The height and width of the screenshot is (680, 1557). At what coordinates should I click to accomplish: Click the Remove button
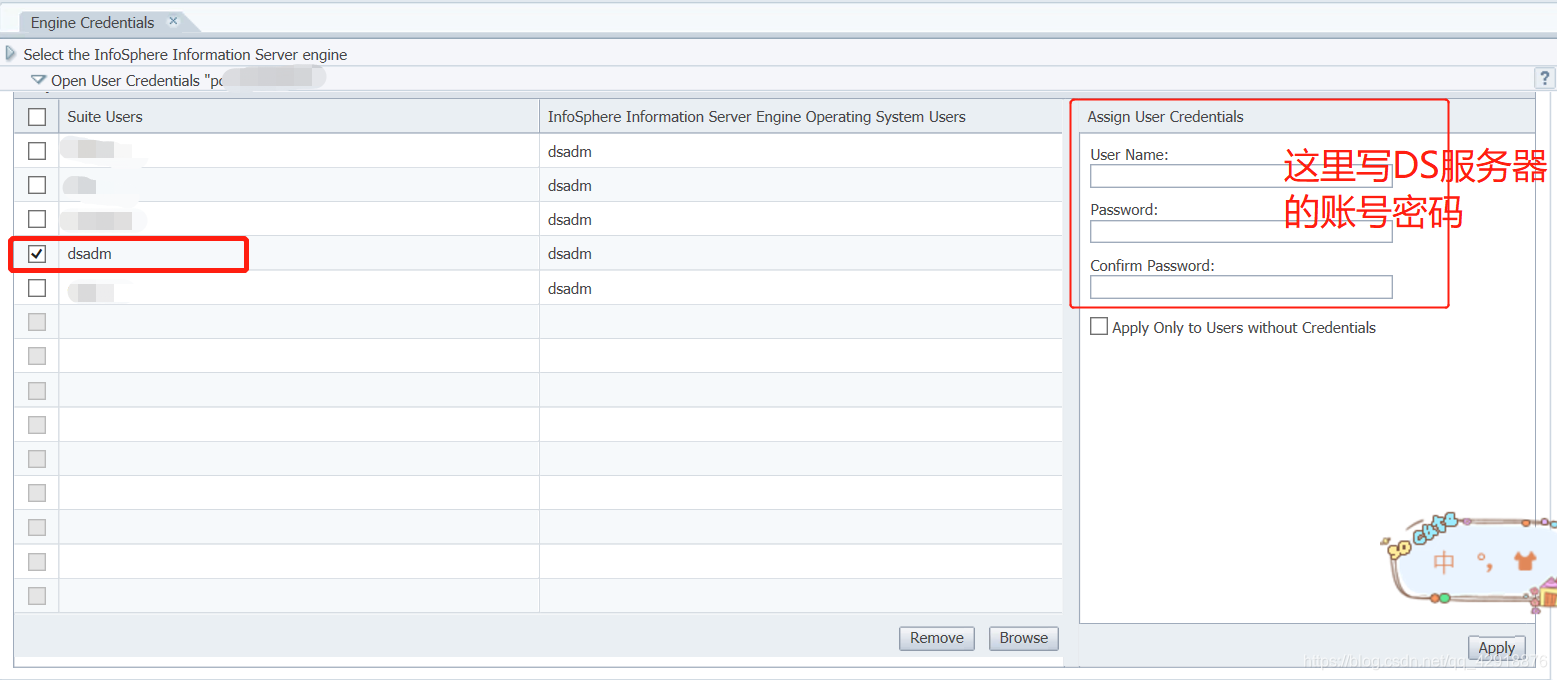937,638
